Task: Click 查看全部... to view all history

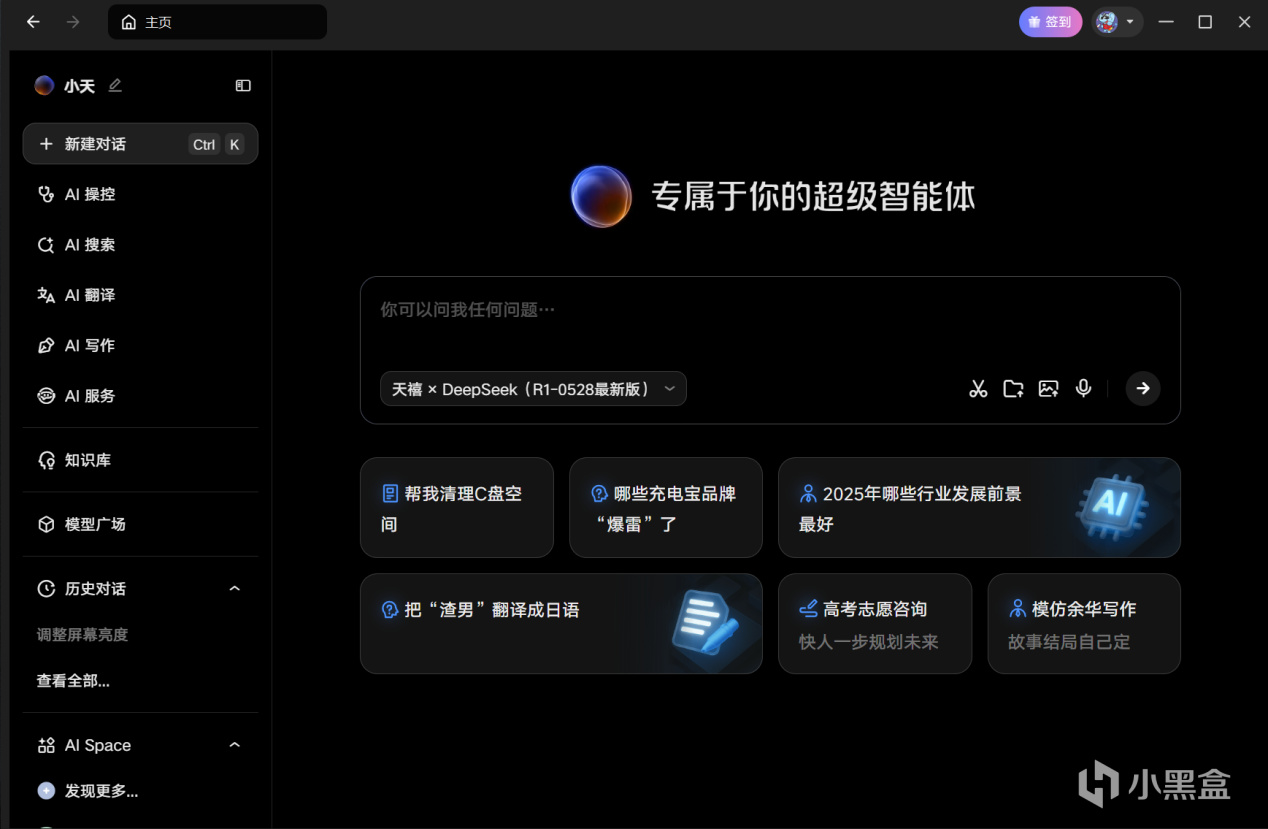Action: [73, 681]
